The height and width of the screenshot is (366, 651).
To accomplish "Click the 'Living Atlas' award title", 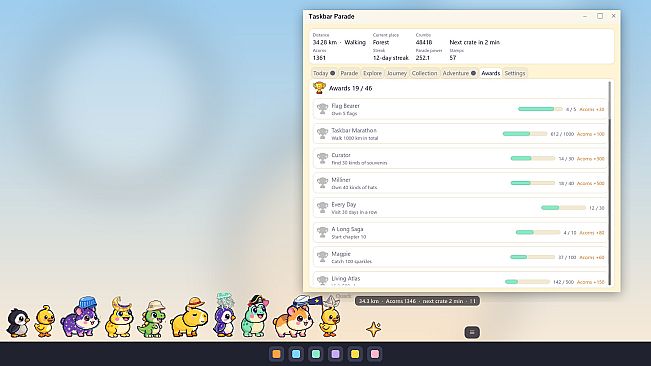I will (x=345, y=278).
